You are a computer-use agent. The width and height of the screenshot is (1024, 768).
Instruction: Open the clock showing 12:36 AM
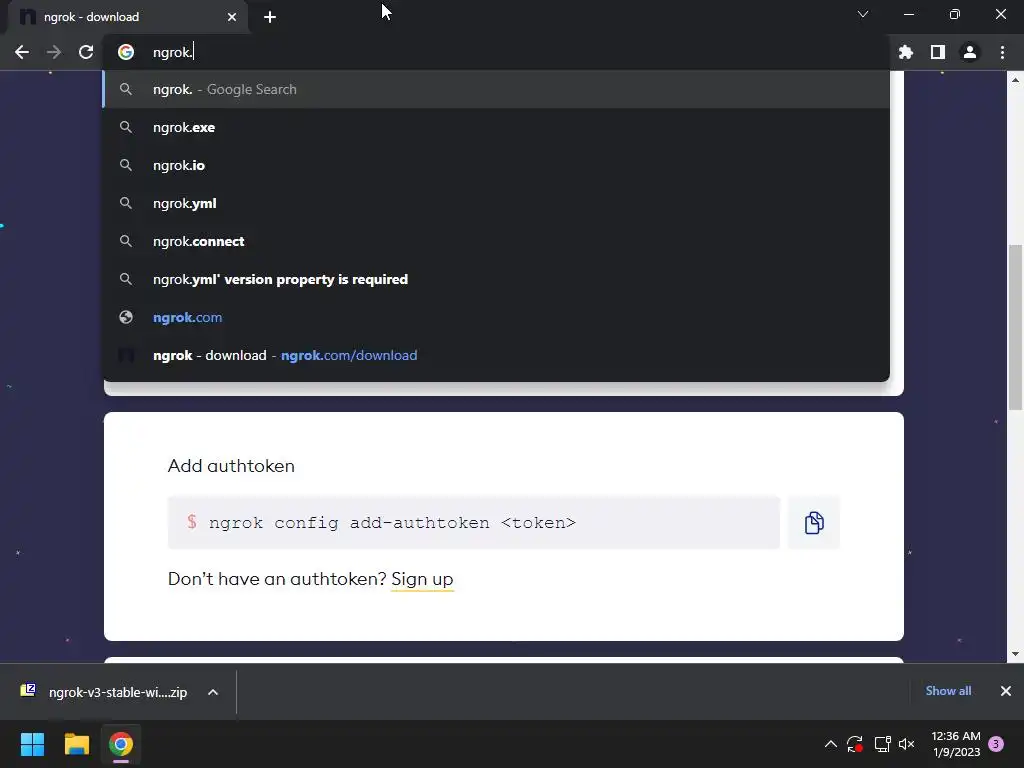[x=956, y=744]
